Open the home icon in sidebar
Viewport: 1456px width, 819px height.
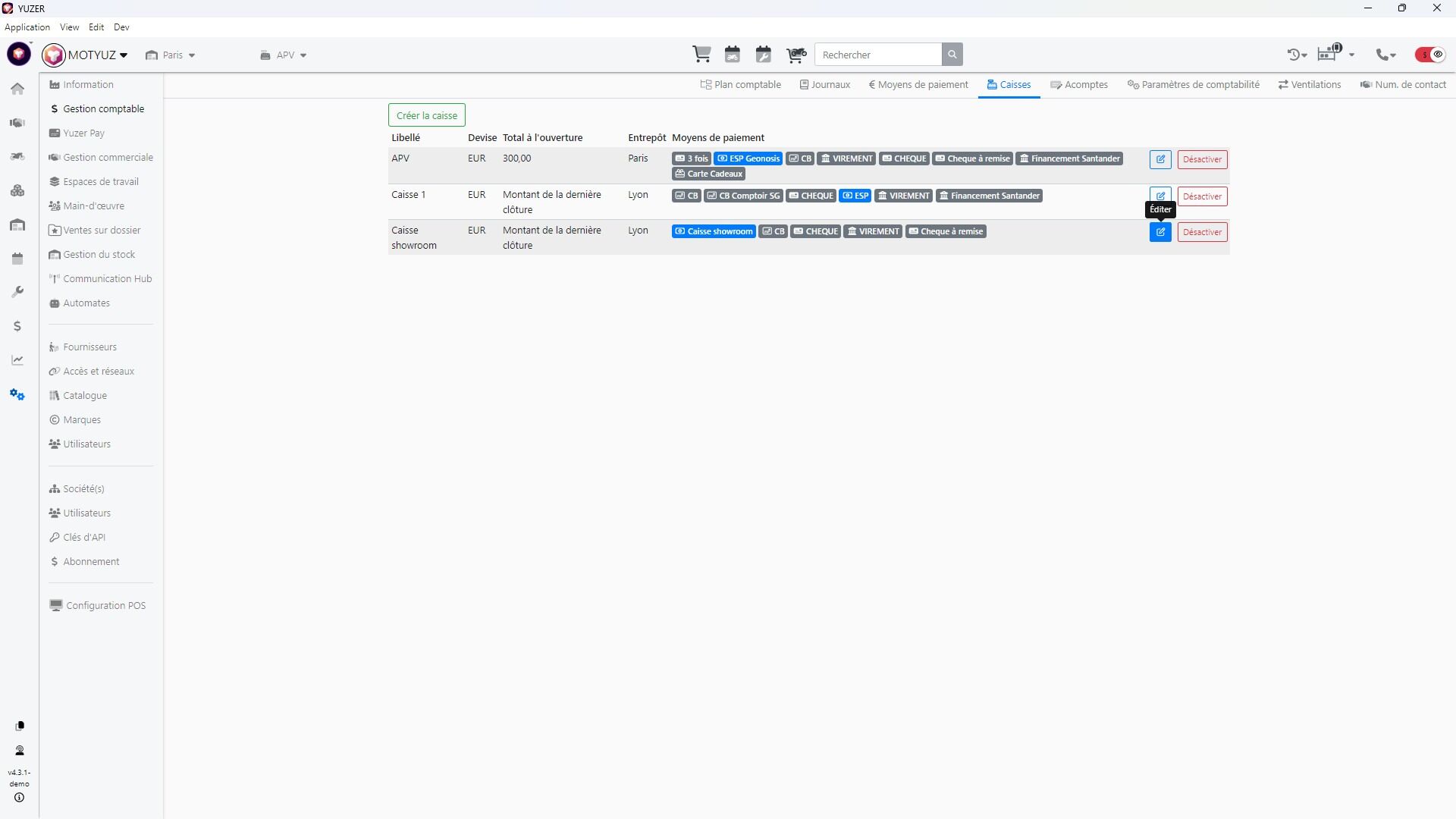[17, 89]
